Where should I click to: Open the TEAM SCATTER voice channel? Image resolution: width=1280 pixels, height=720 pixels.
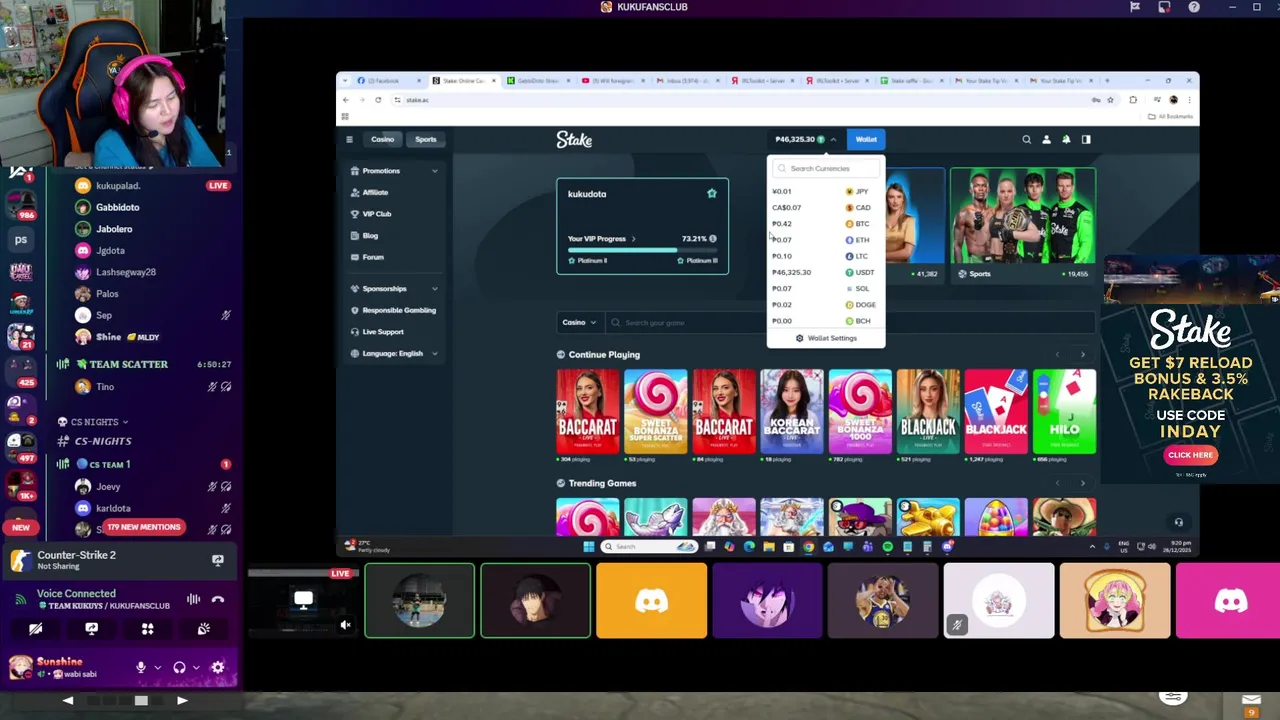coord(128,365)
